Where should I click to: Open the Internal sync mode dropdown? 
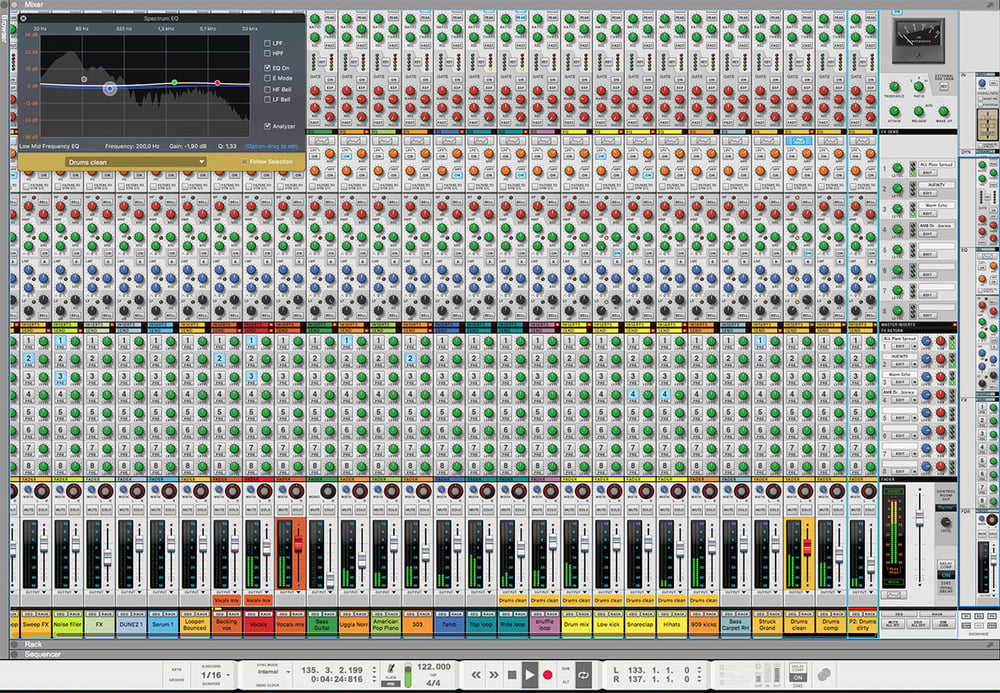click(x=272, y=673)
